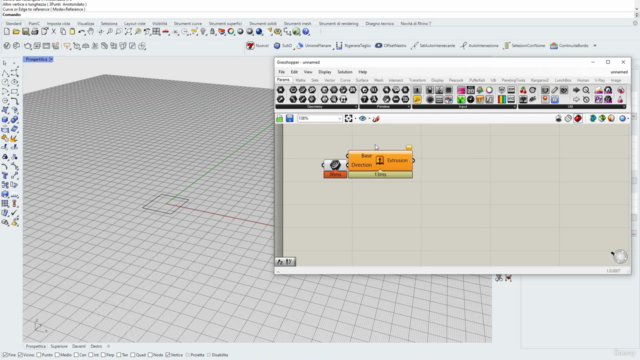Open dropdown arrow next to eye icon

coord(369,119)
